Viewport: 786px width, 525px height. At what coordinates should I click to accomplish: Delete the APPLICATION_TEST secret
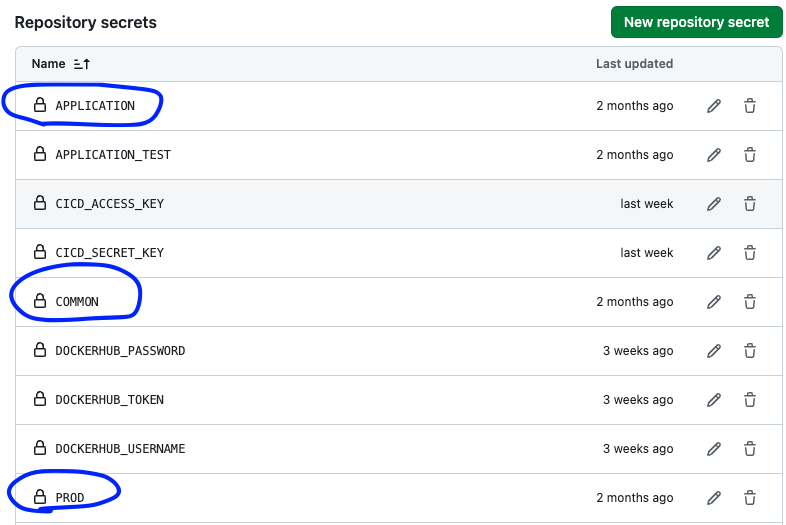[750, 155]
